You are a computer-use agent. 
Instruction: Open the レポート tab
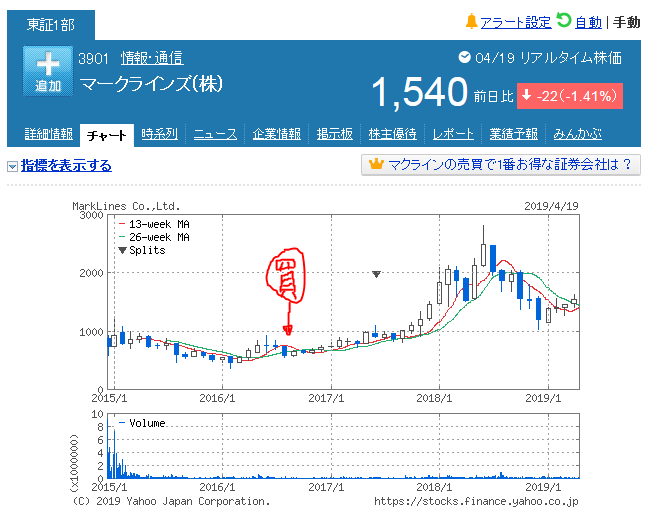pos(453,134)
